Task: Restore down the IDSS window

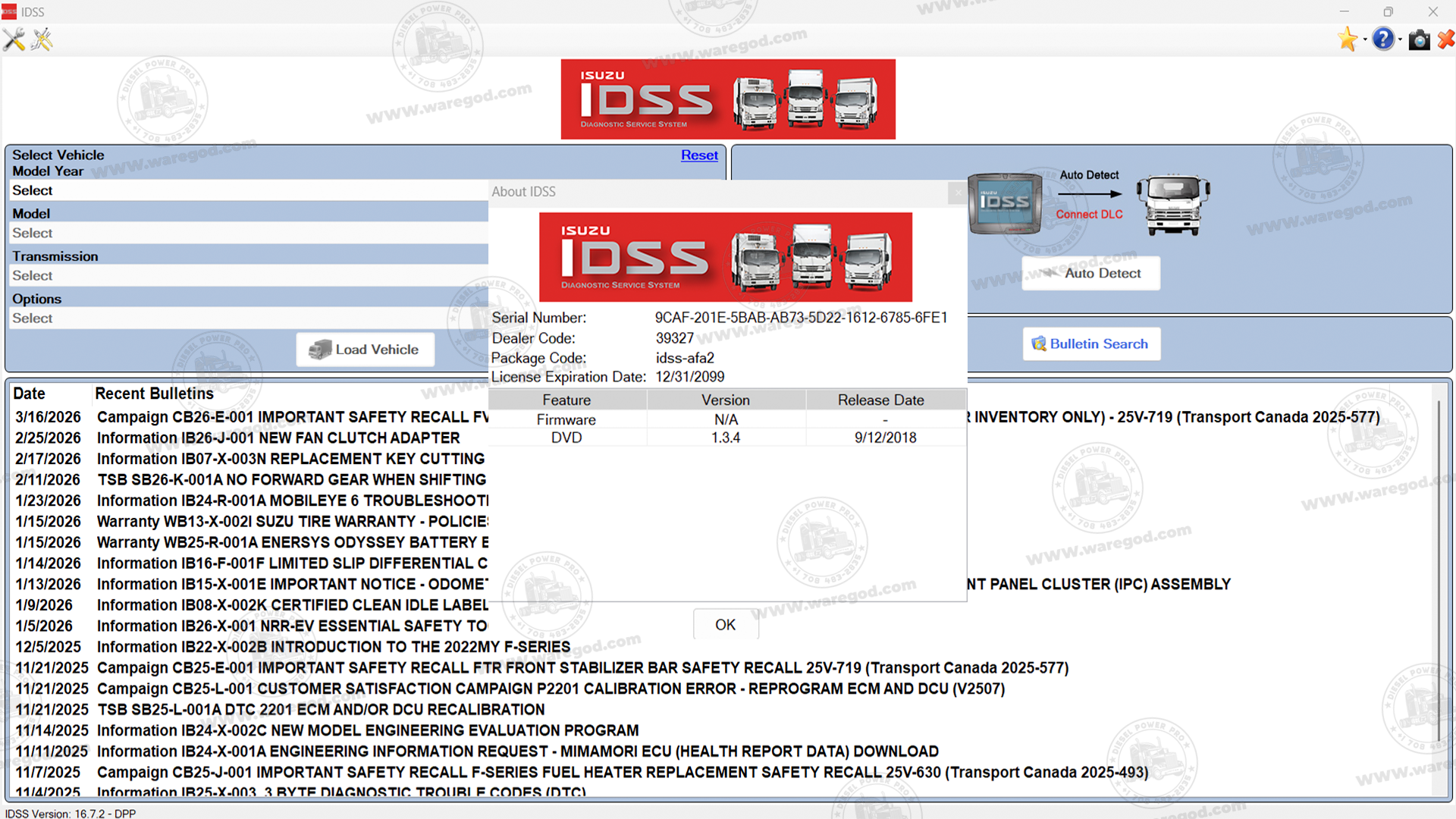Action: coord(1388,11)
